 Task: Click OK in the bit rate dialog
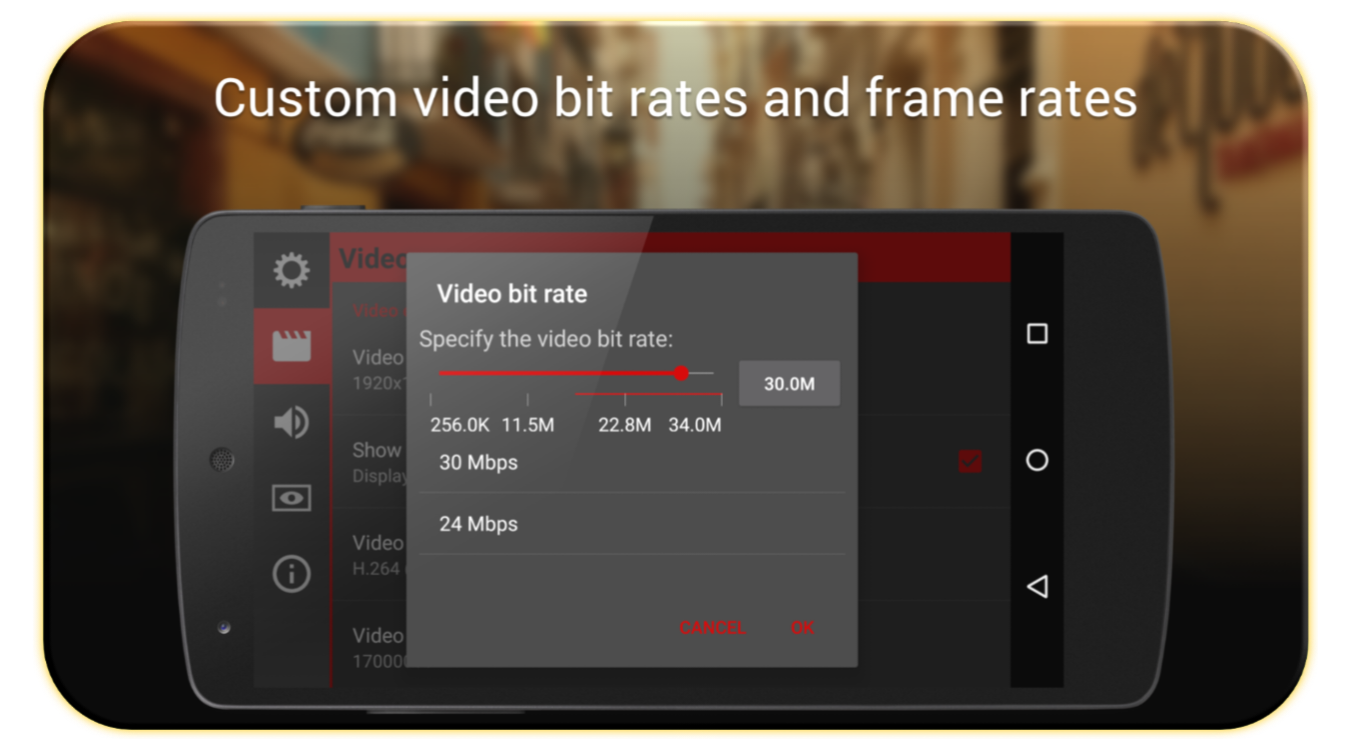point(802,627)
